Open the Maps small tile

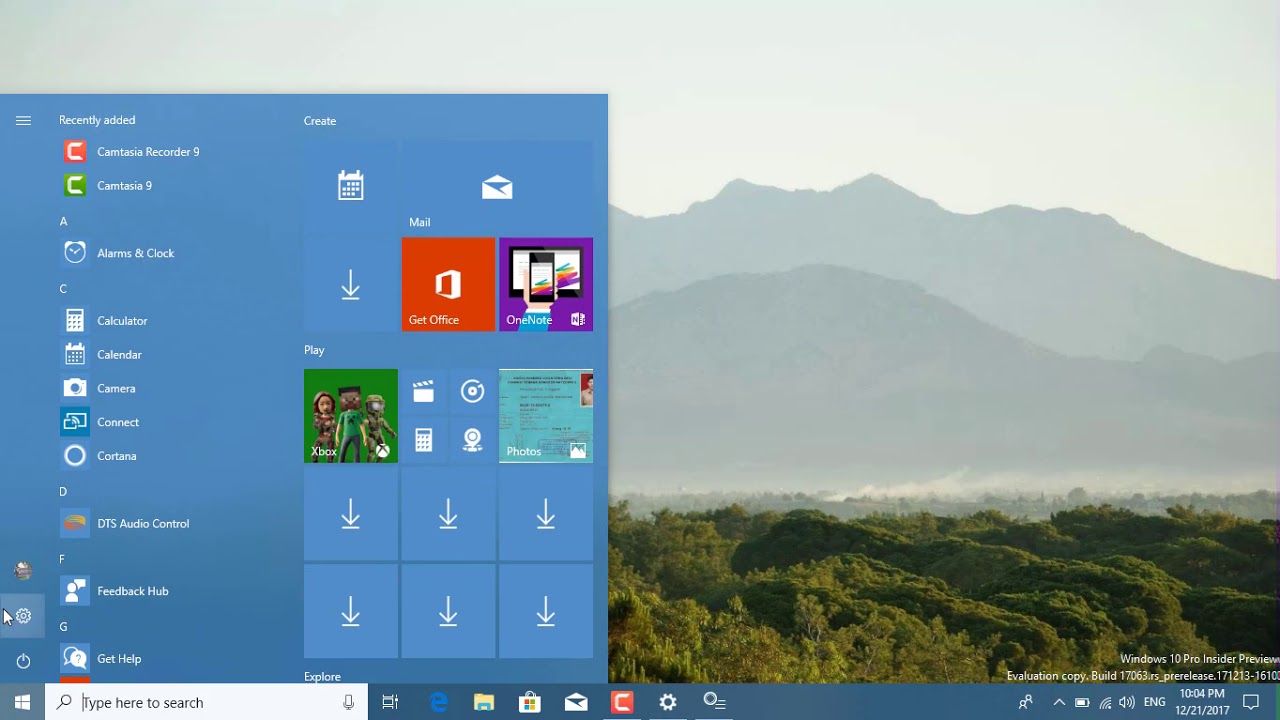(473, 440)
